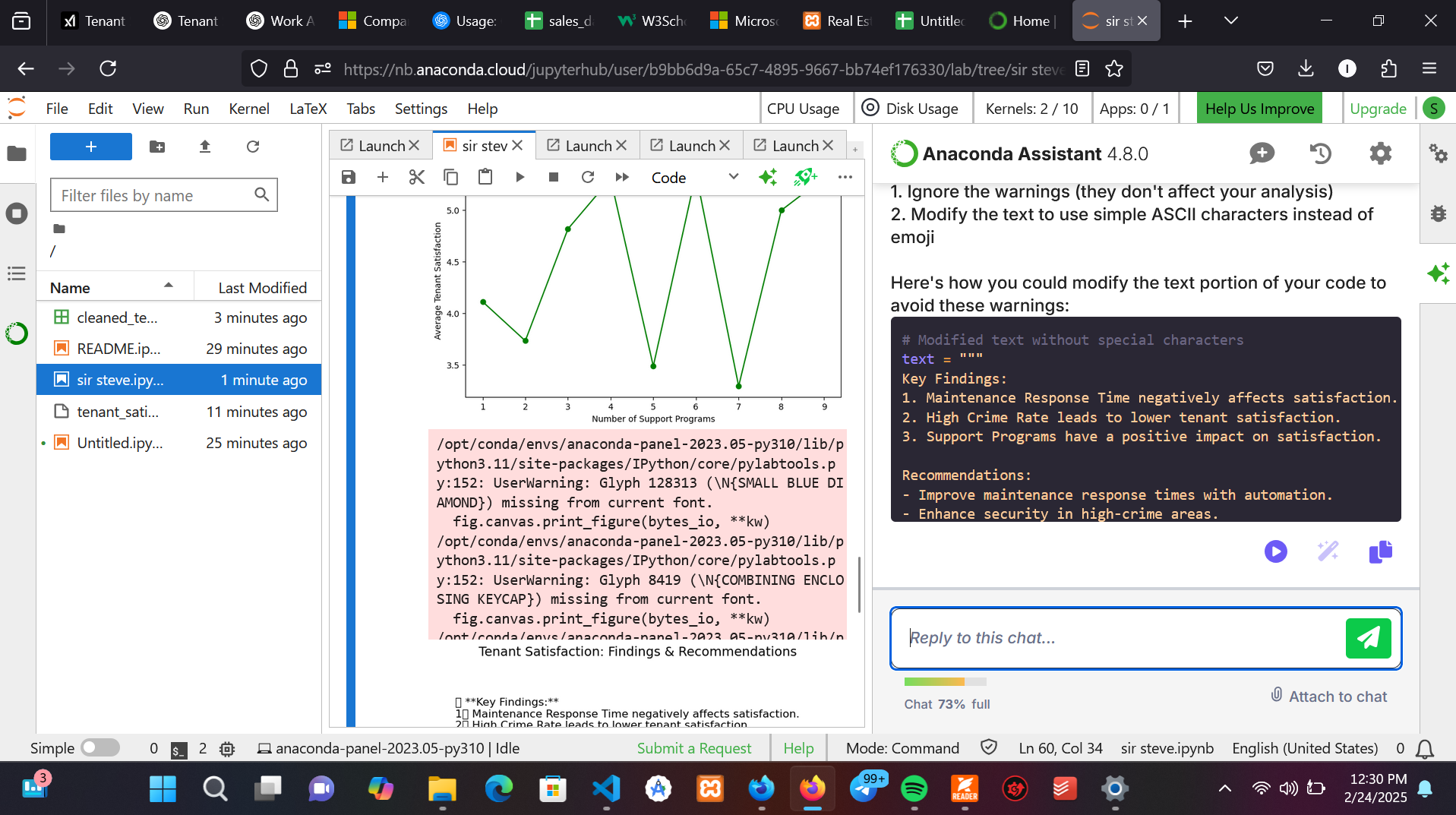Start a new chat in Anaconda Assistant
This screenshot has height=815, width=1456.
coord(1262,153)
